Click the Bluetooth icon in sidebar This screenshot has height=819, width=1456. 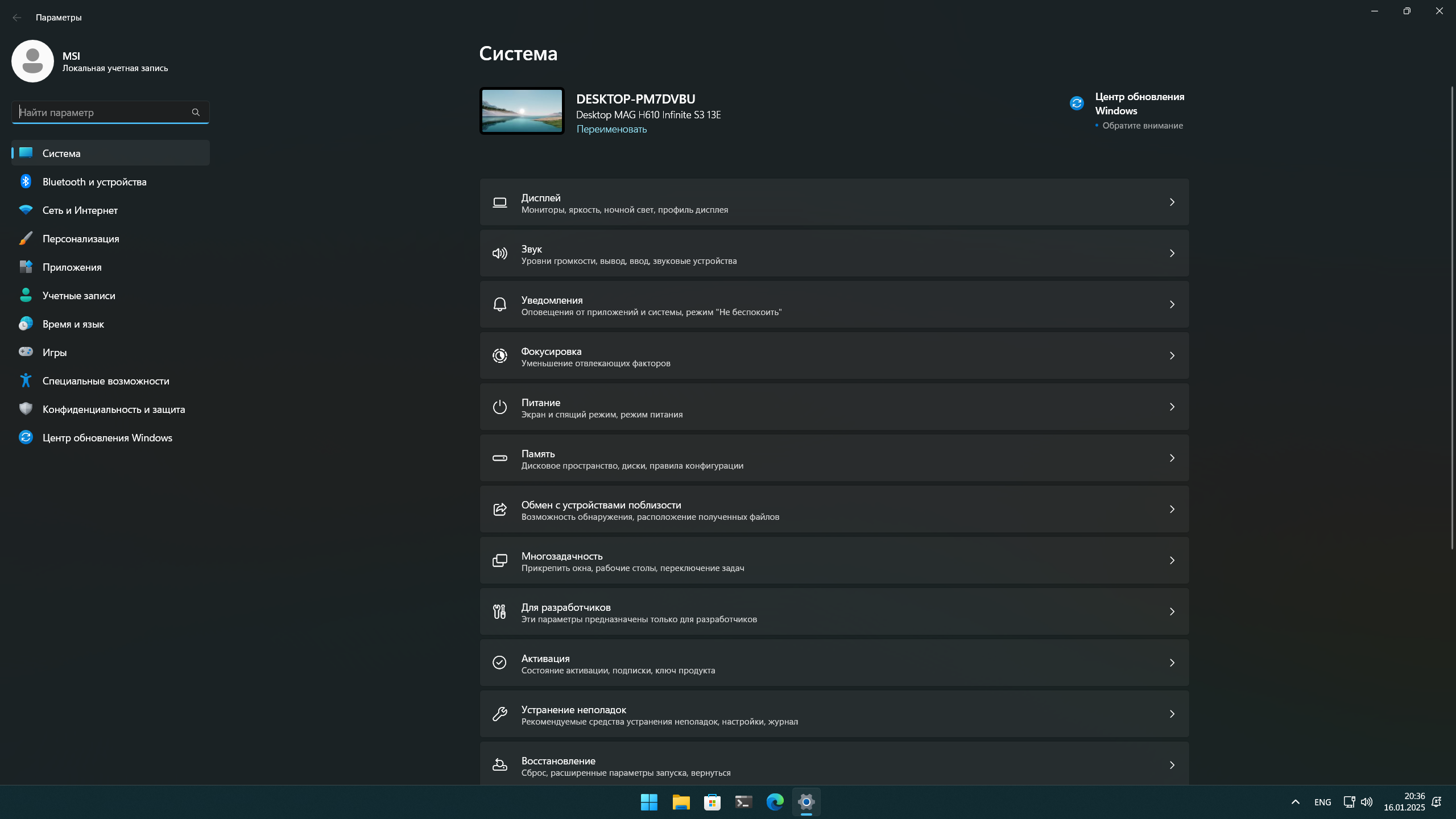tap(26, 181)
